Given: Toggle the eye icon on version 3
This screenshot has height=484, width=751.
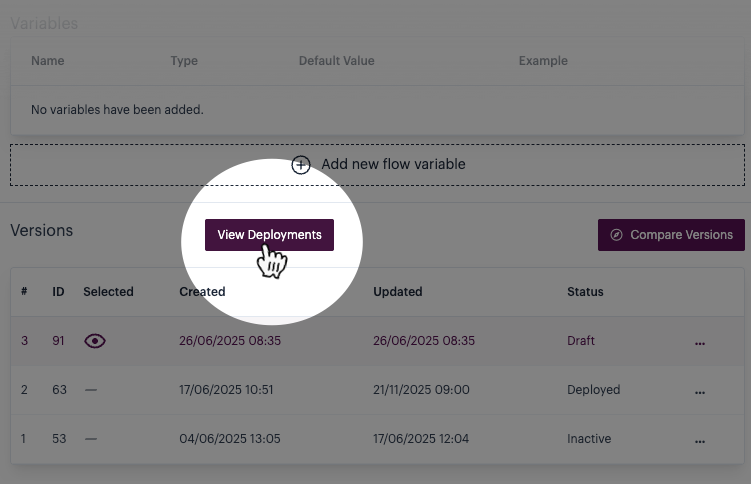Looking at the screenshot, I should click(x=95, y=341).
